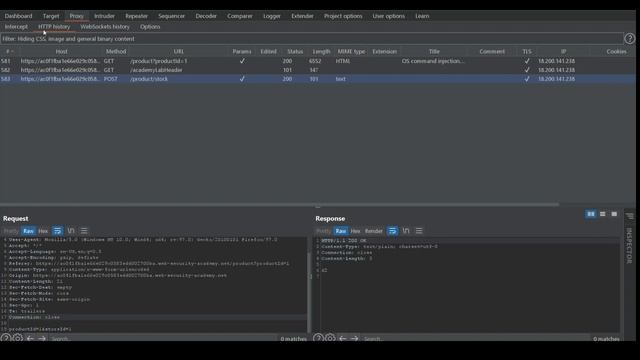
Task: Sort history by Status column
Action: click(295, 51)
